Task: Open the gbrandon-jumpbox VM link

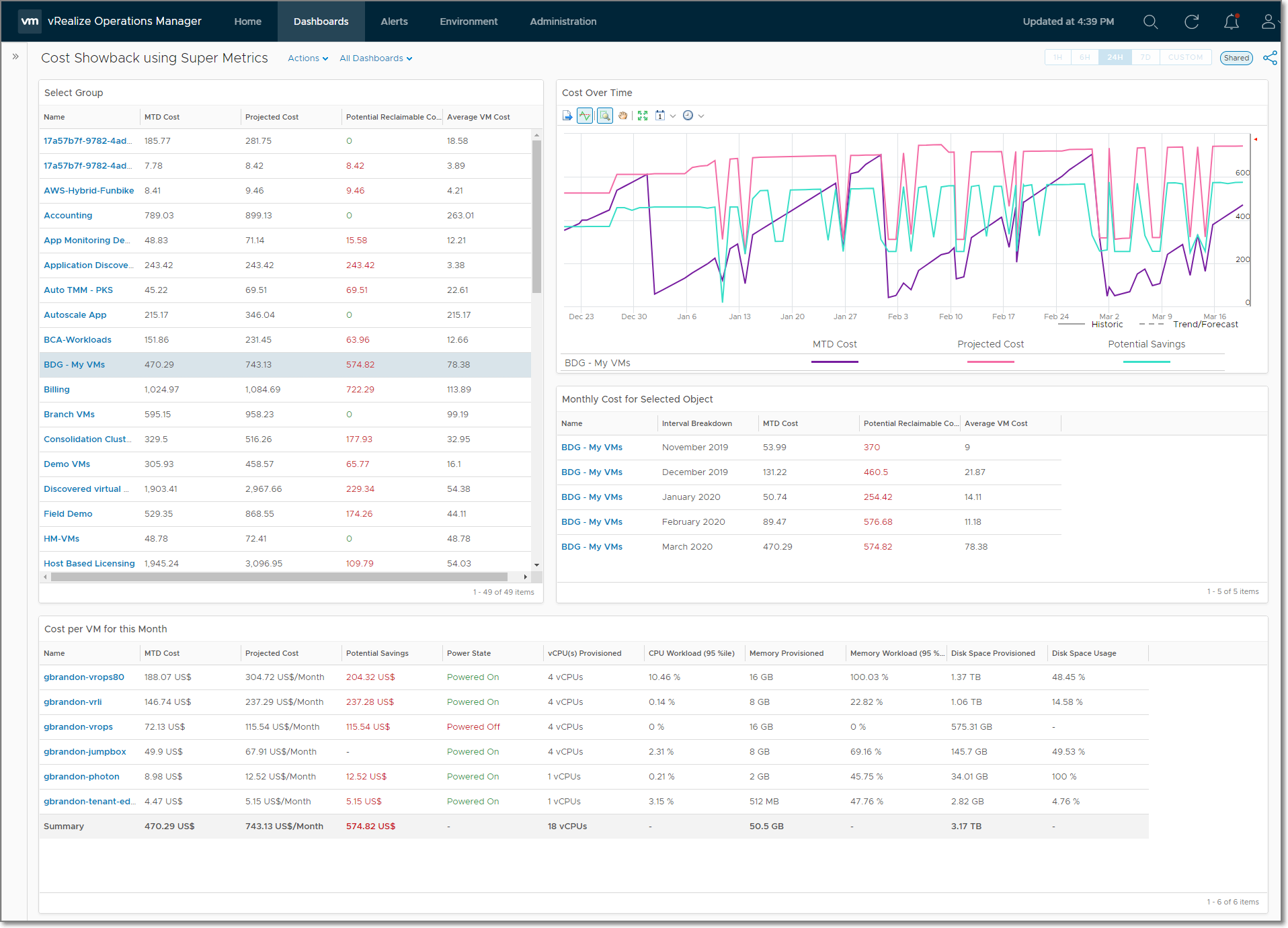Action: click(85, 752)
